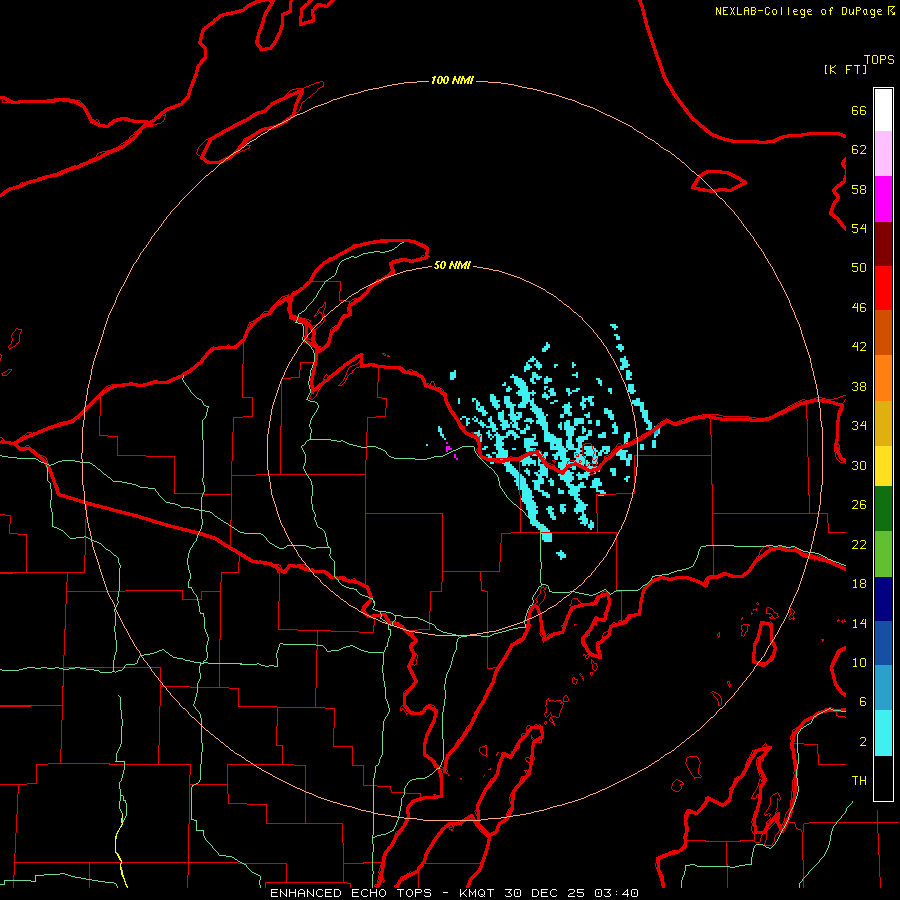Click the '03:40' timestamp text

coord(616,893)
